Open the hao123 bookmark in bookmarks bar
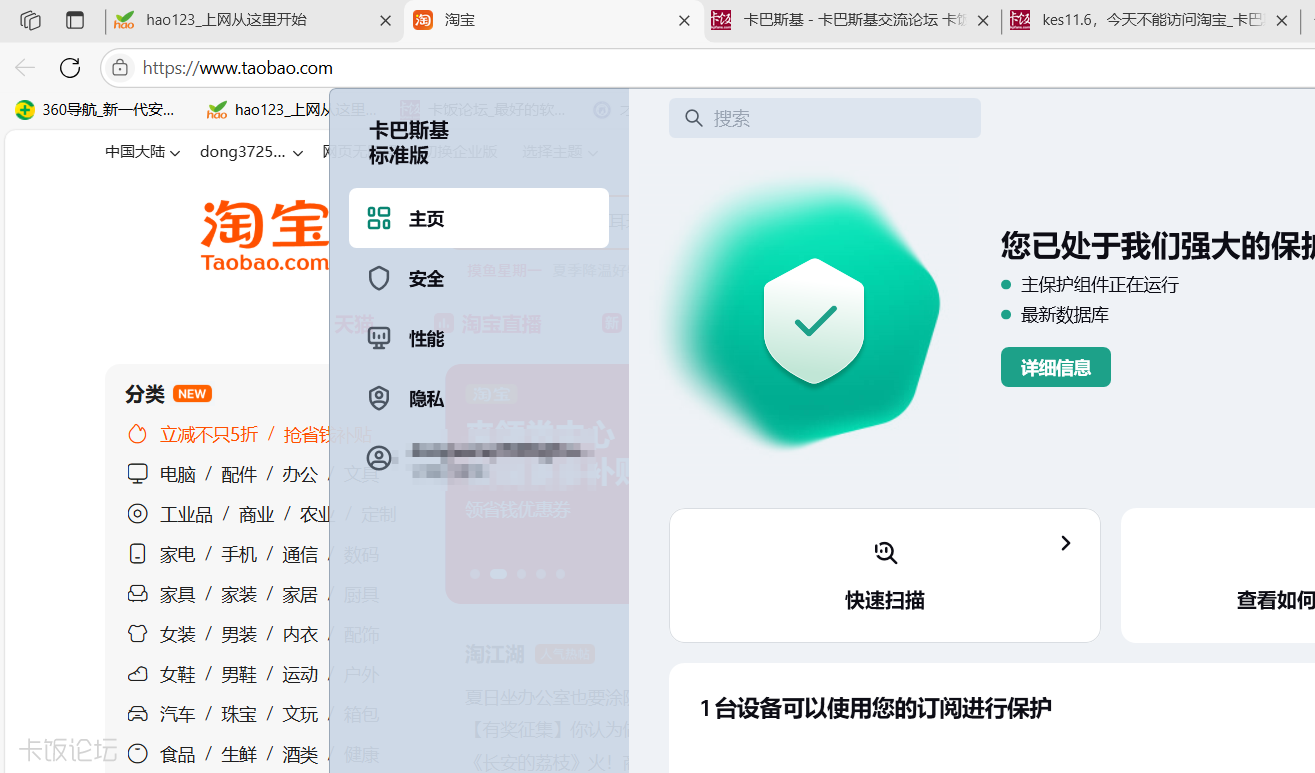Image resolution: width=1315 pixels, height=773 pixels. pyautogui.click(x=267, y=109)
